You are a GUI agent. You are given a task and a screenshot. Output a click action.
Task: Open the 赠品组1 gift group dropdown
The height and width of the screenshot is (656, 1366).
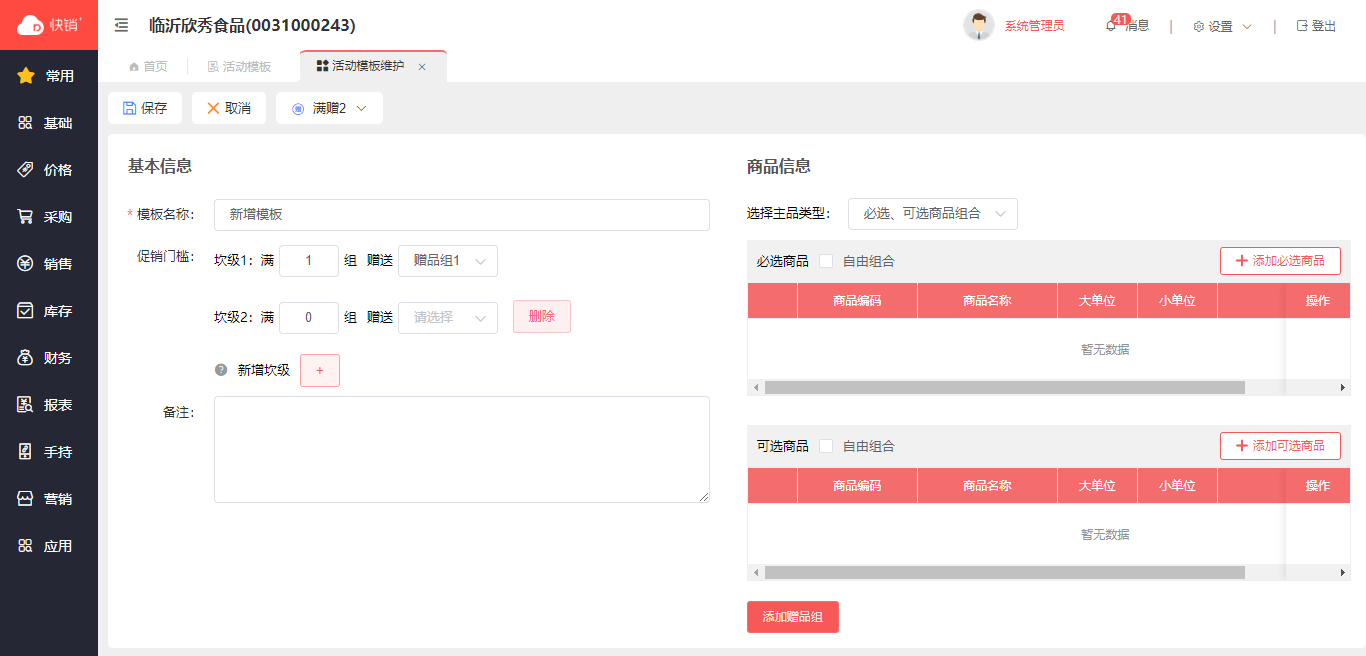(448, 261)
